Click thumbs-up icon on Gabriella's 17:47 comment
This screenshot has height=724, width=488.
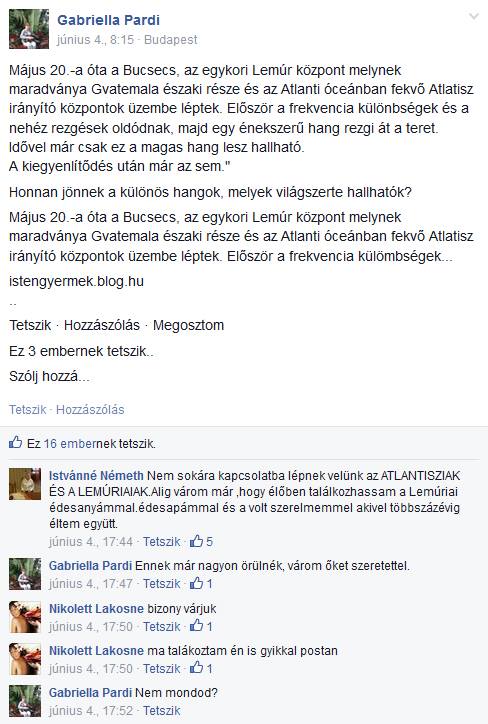196,583
